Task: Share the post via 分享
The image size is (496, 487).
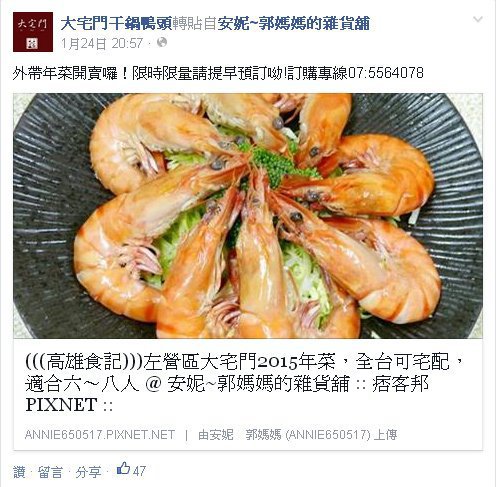Action: [x=88, y=472]
